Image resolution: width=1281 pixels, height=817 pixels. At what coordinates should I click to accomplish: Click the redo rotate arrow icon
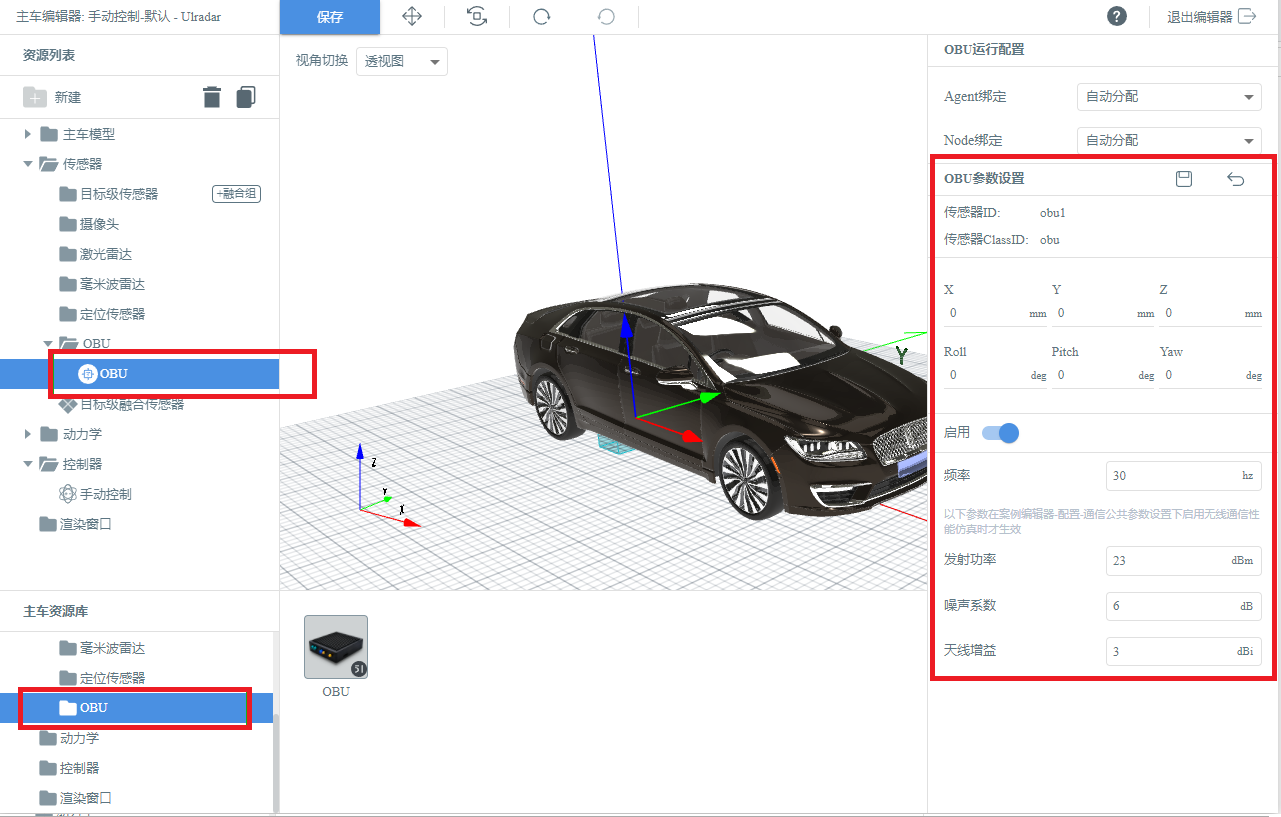[x=541, y=16]
